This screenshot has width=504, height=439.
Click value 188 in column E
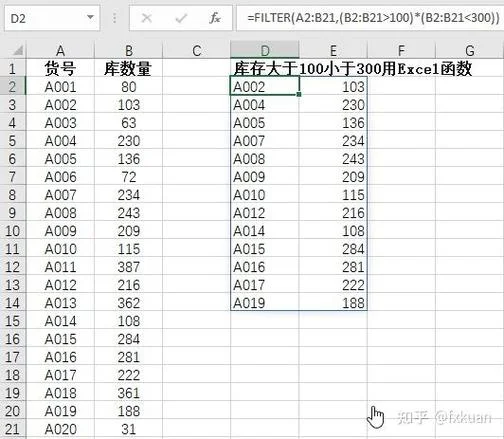click(333, 303)
